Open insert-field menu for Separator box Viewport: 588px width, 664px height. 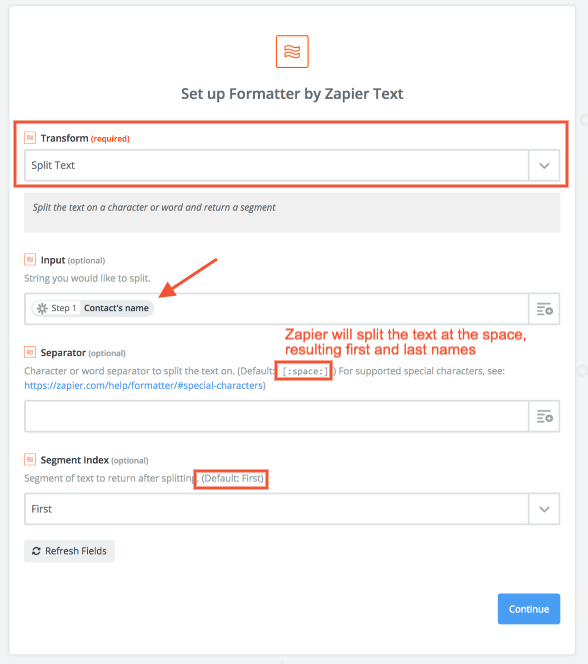click(544, 416)
